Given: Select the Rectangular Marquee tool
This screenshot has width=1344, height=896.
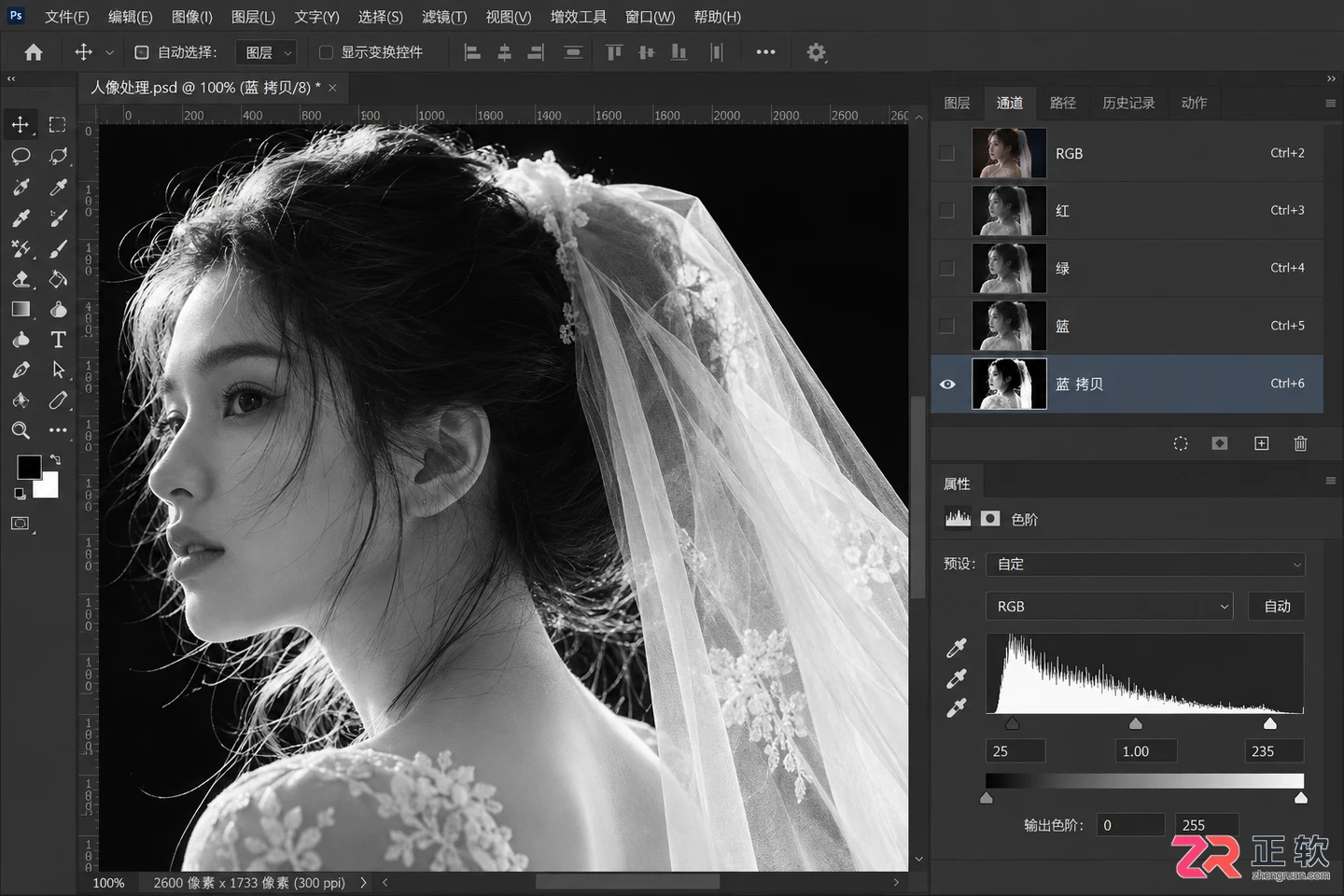Looking at the screenshot, I should (x=57, y=124).
